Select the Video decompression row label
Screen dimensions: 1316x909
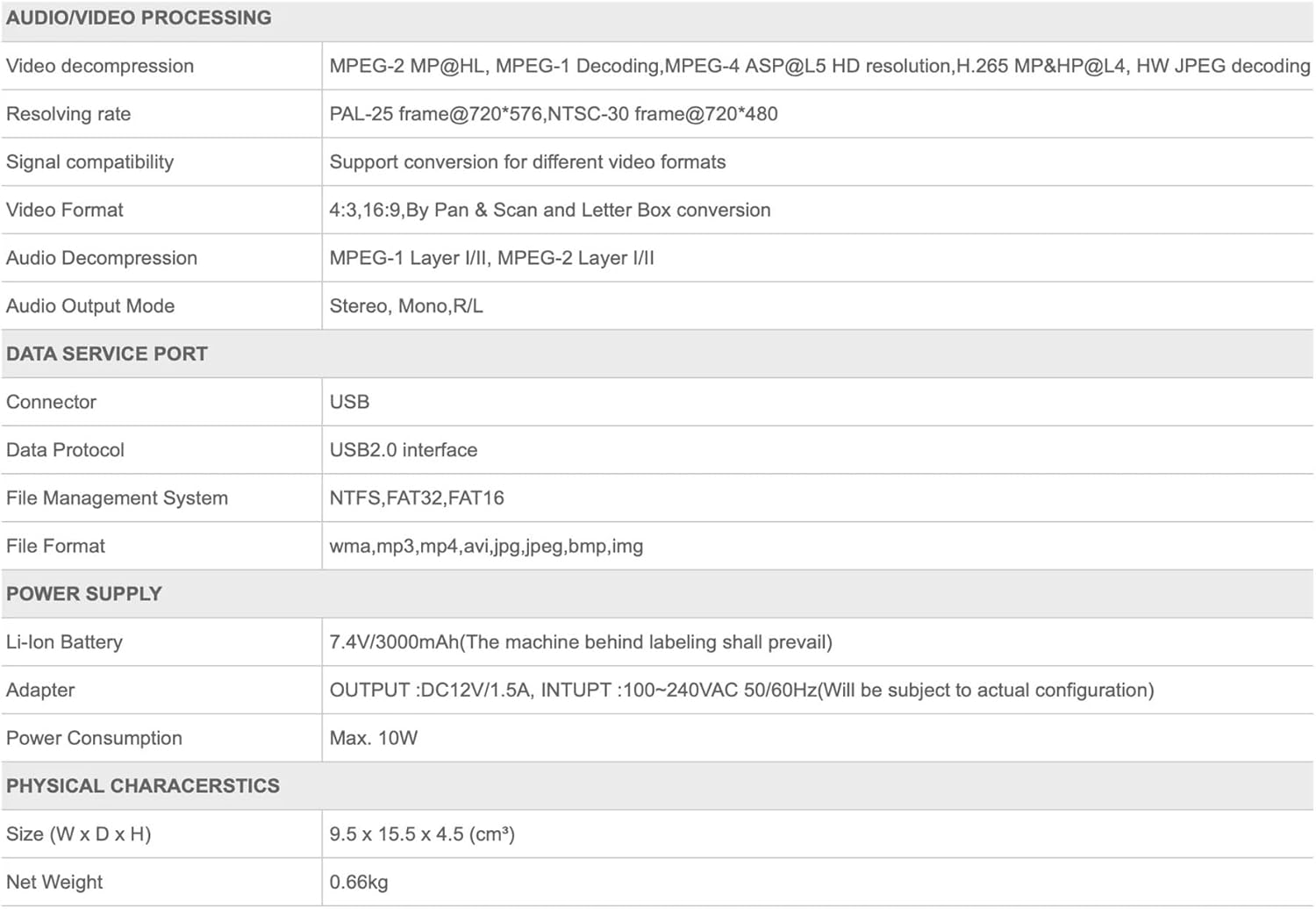pos(100,66)
